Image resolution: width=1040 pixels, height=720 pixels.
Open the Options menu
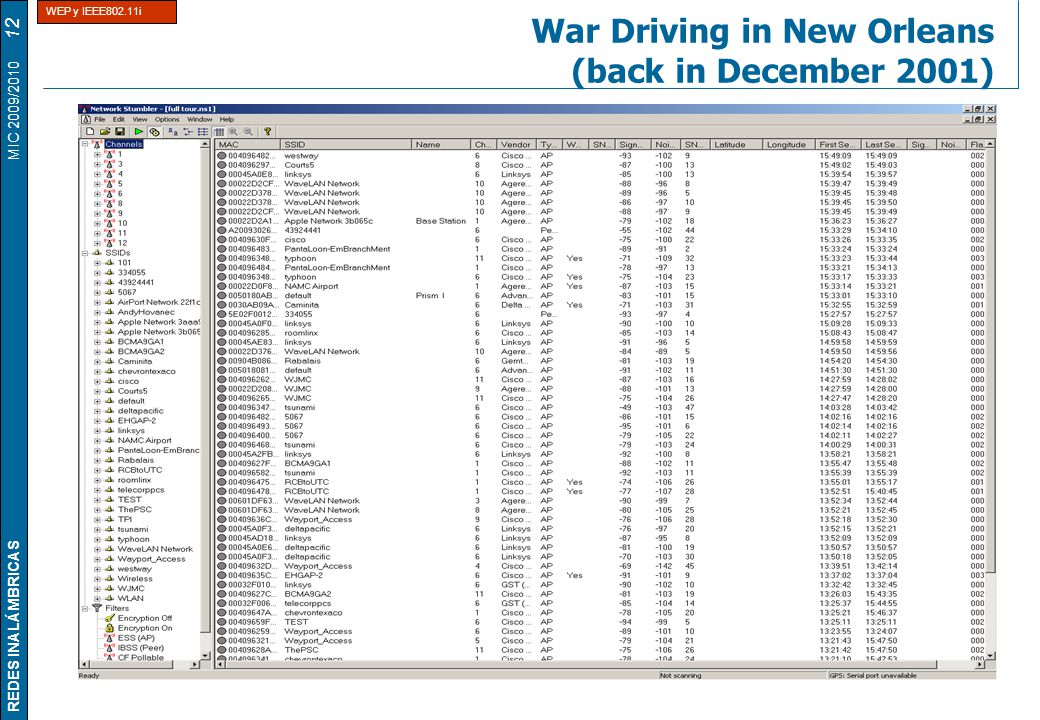click(x=167, y=119)
